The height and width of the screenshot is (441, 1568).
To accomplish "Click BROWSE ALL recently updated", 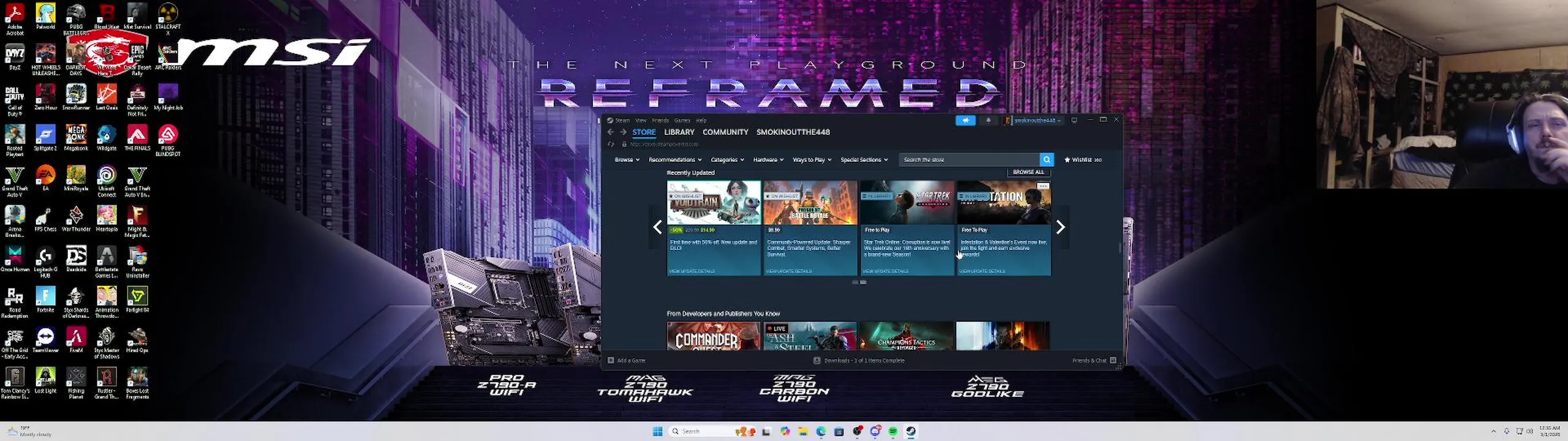I will [1028, 172].
